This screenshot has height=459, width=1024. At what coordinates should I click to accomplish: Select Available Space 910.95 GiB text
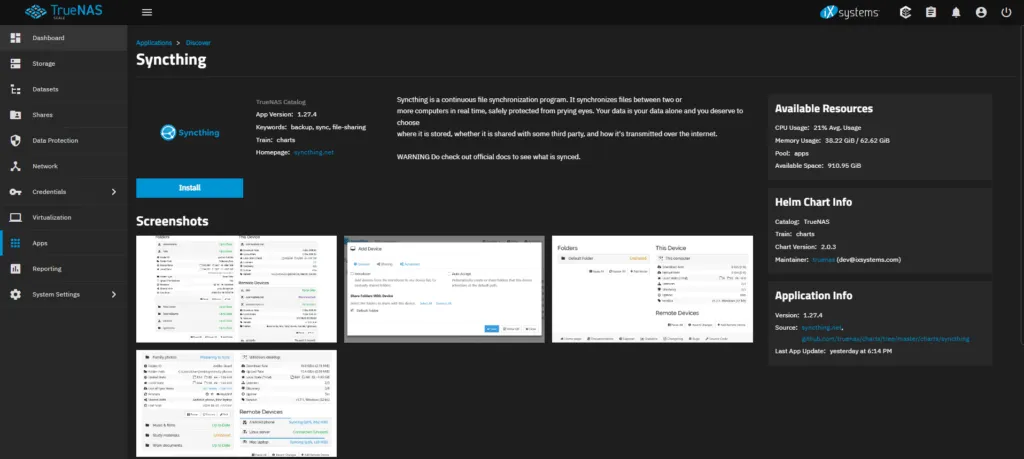click(x=818, y=166)
